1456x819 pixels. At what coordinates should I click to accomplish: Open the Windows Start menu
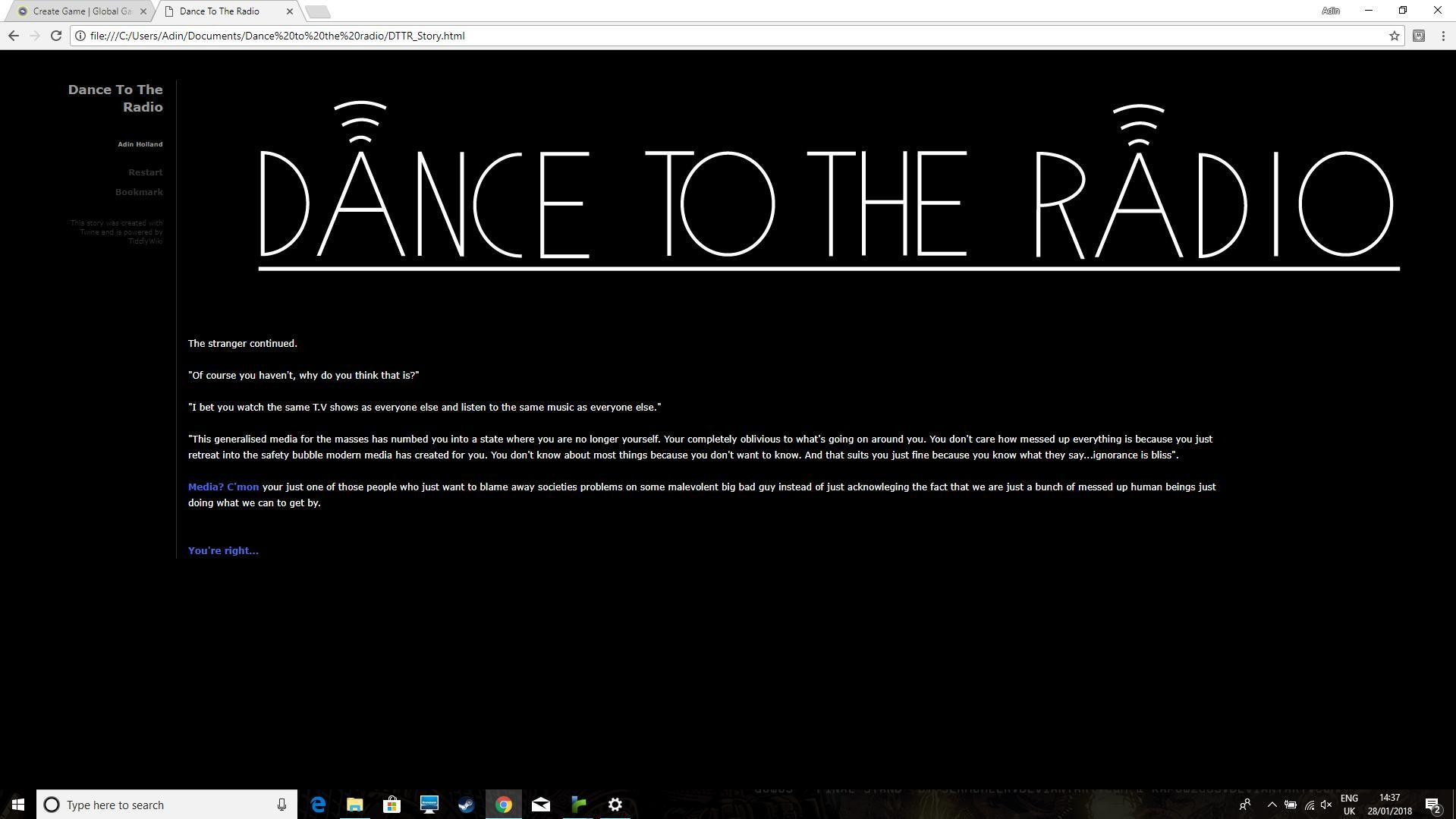tap(17, 805)
